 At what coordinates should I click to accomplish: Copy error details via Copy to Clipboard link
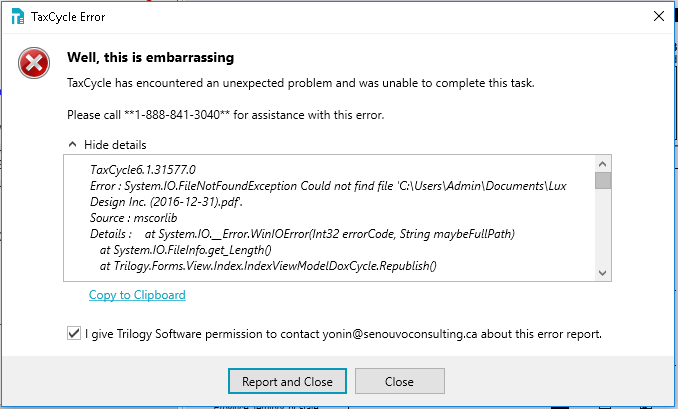137,295
